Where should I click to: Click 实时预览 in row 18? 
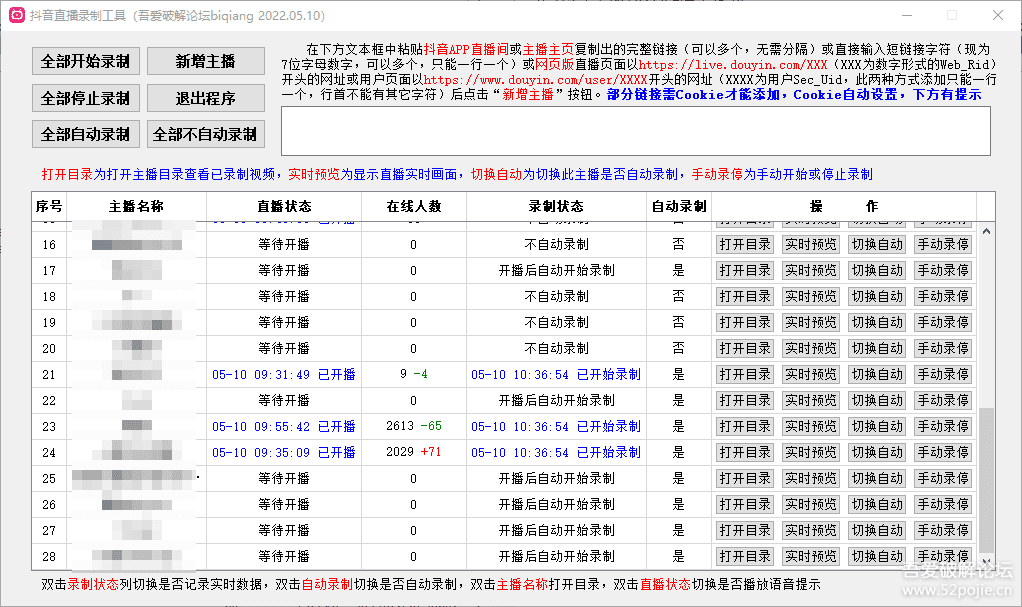810,297
